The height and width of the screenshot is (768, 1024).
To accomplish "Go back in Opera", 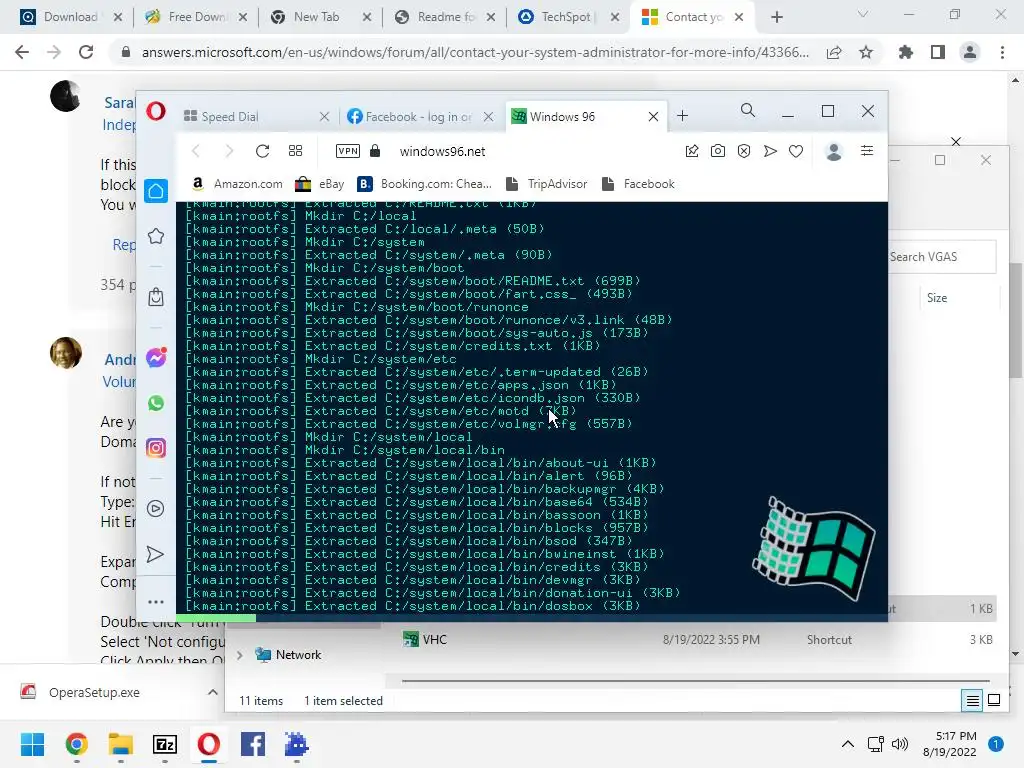I will click(x=195, y=152).
